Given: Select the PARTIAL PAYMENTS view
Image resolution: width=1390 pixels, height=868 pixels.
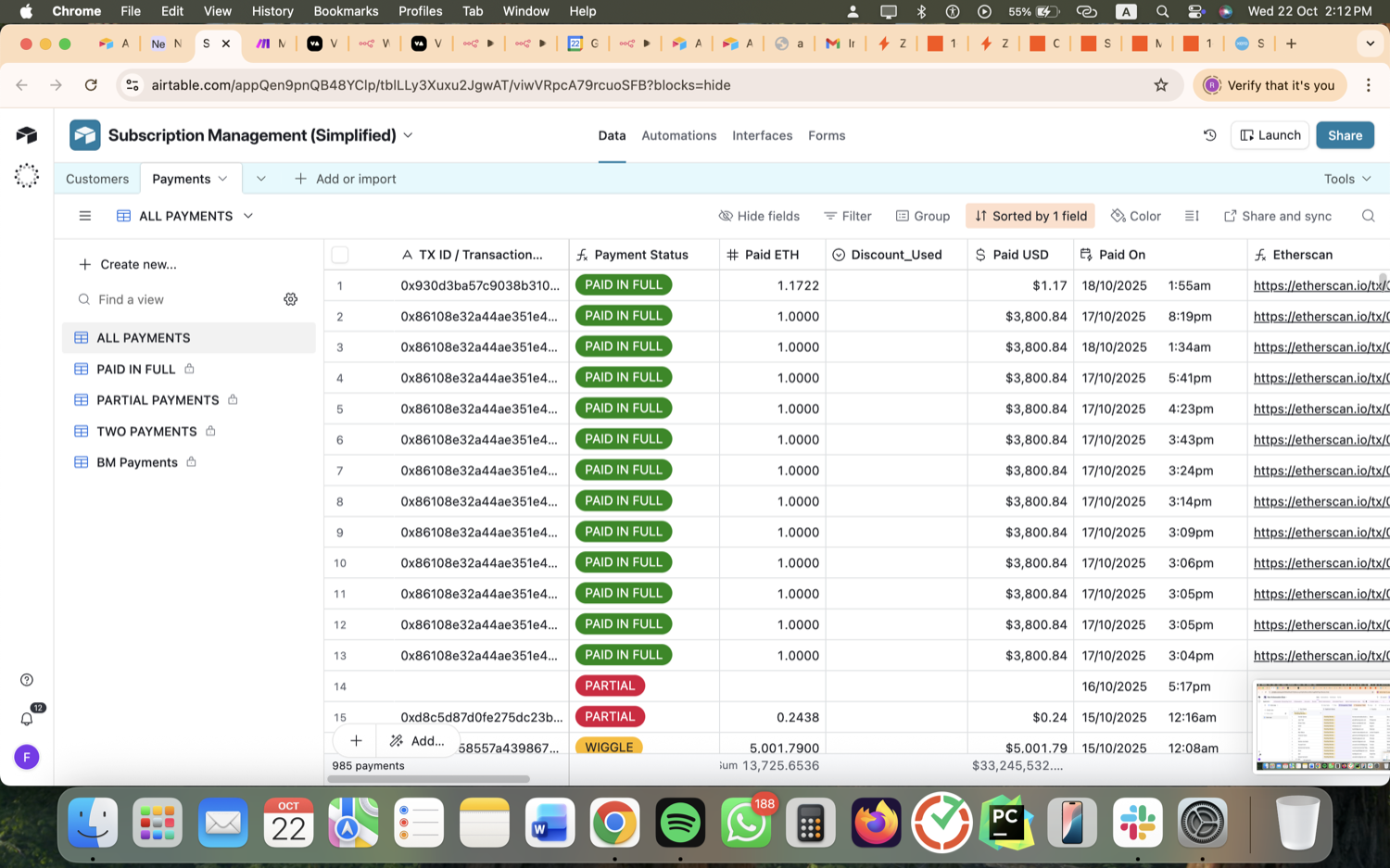Looking at the screenshot, I should 158,400.
